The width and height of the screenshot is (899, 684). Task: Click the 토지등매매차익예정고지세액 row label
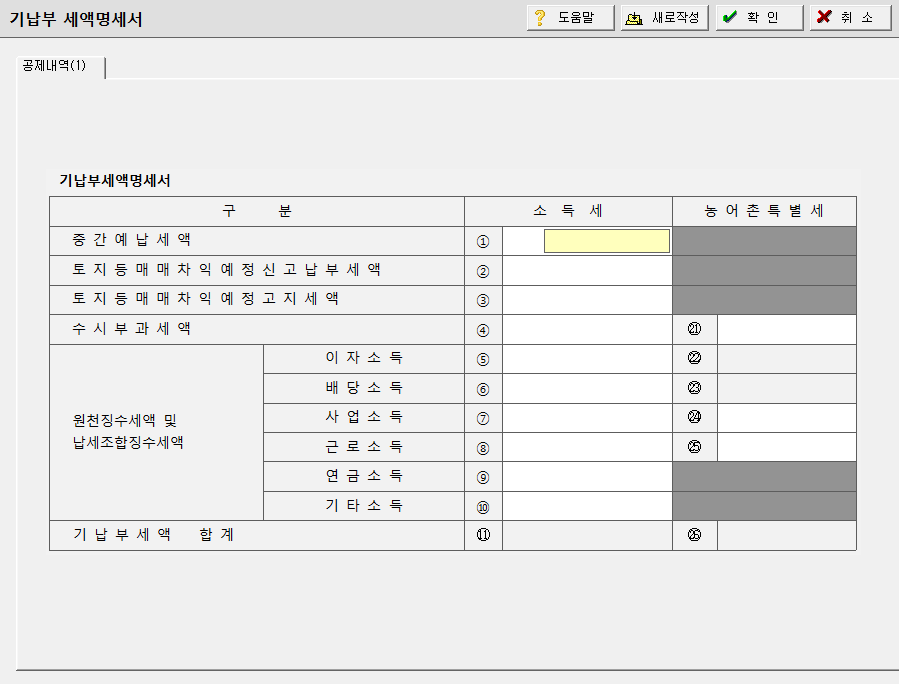point(205,299)
